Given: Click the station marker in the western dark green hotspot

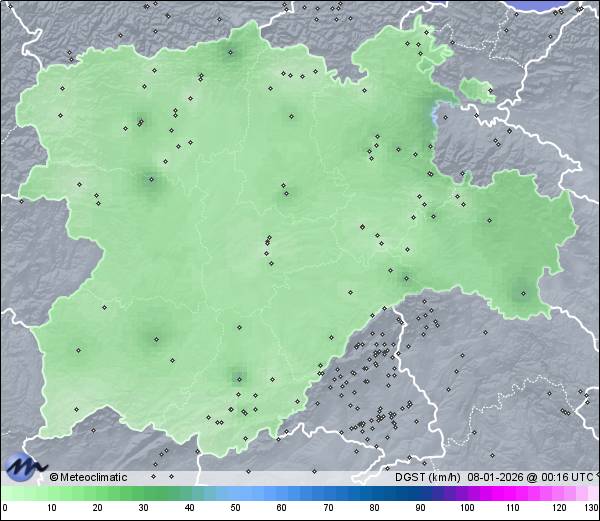Looking at the screenshot, I should pos(151,180).
